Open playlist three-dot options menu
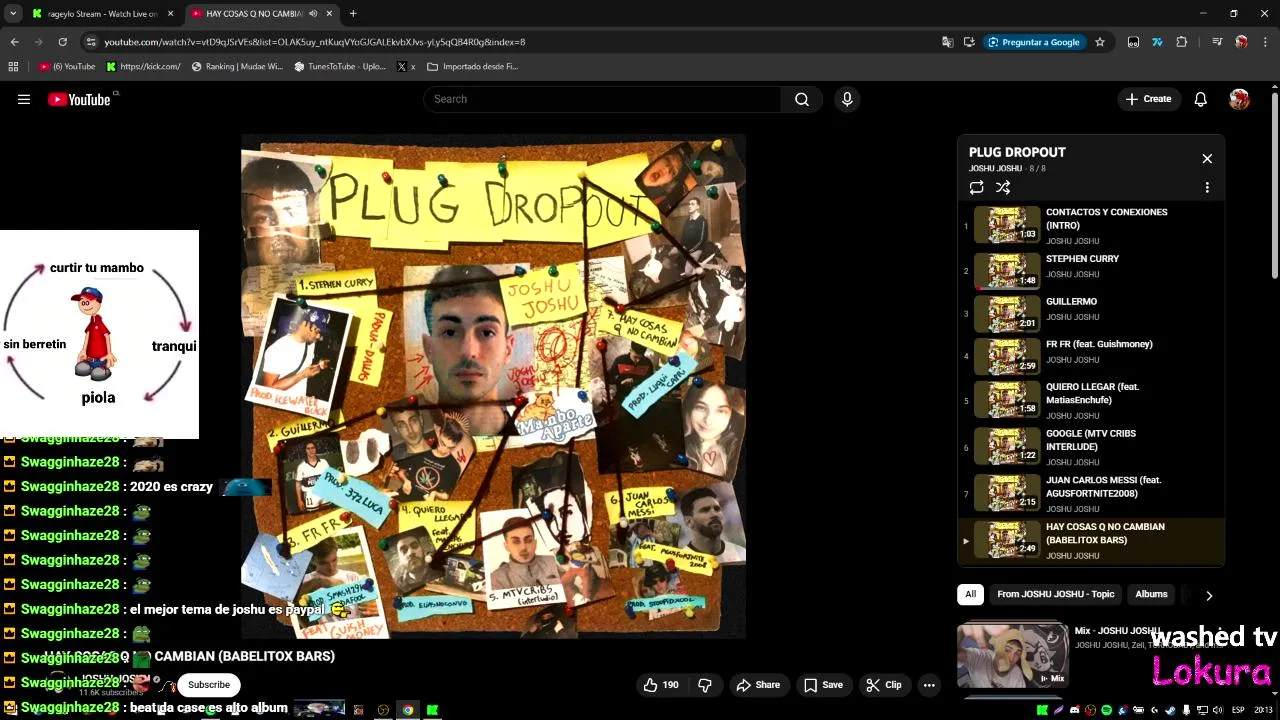 pos(1207,187)
